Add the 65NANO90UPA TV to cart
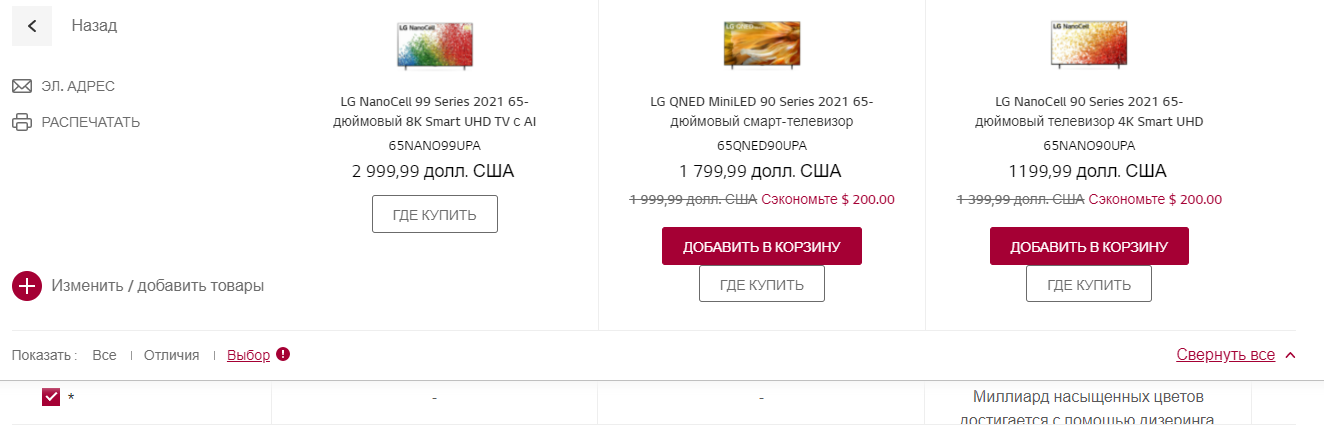Screen dimensions: 1324x446 click(x=1089, y=247)
